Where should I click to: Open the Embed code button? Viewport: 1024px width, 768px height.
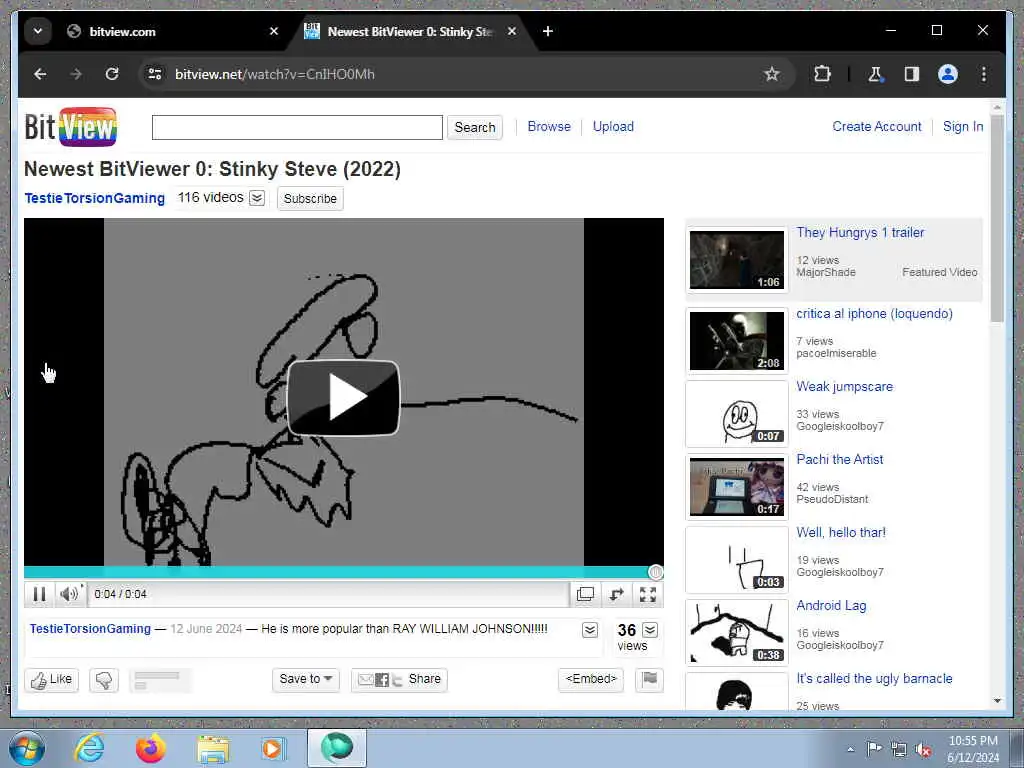pos(591,680)
